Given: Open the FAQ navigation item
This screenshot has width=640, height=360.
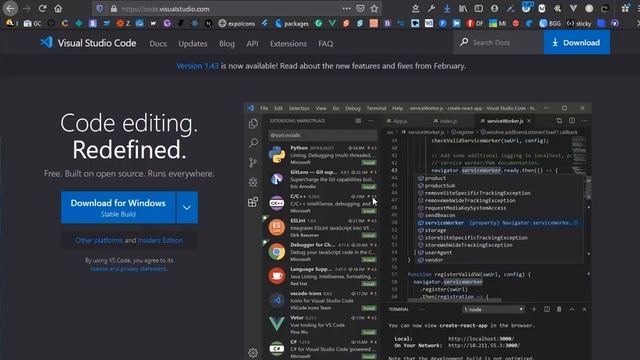Looking at the screenshot, I should (x=326, y=44).
